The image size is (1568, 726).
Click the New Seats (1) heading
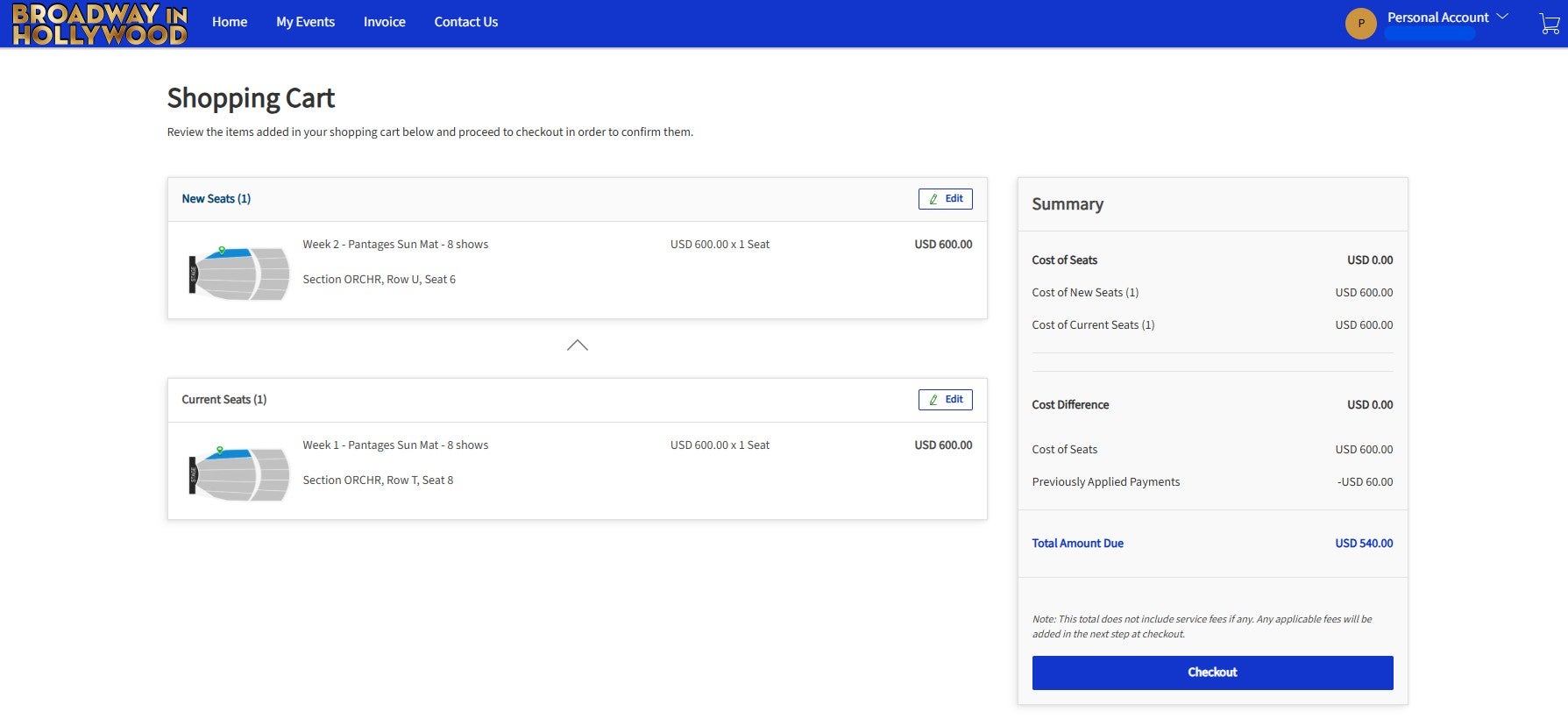click(216, 199)
